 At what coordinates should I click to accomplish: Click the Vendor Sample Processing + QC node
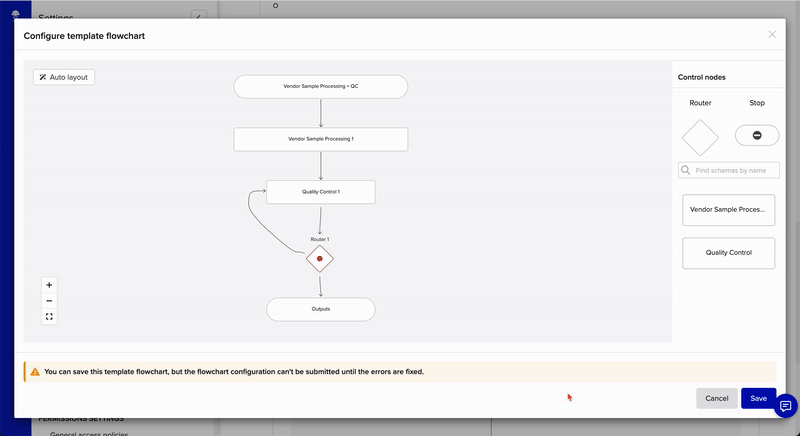coord(320,87)
